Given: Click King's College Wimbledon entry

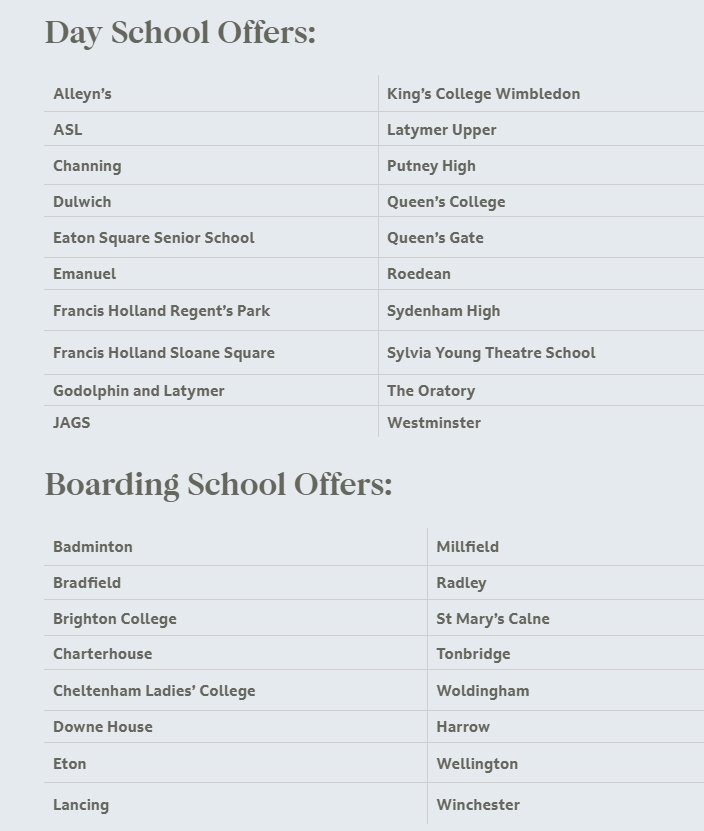Looking at the screenshot, I should pyautogui.click(x=483, y=94).
